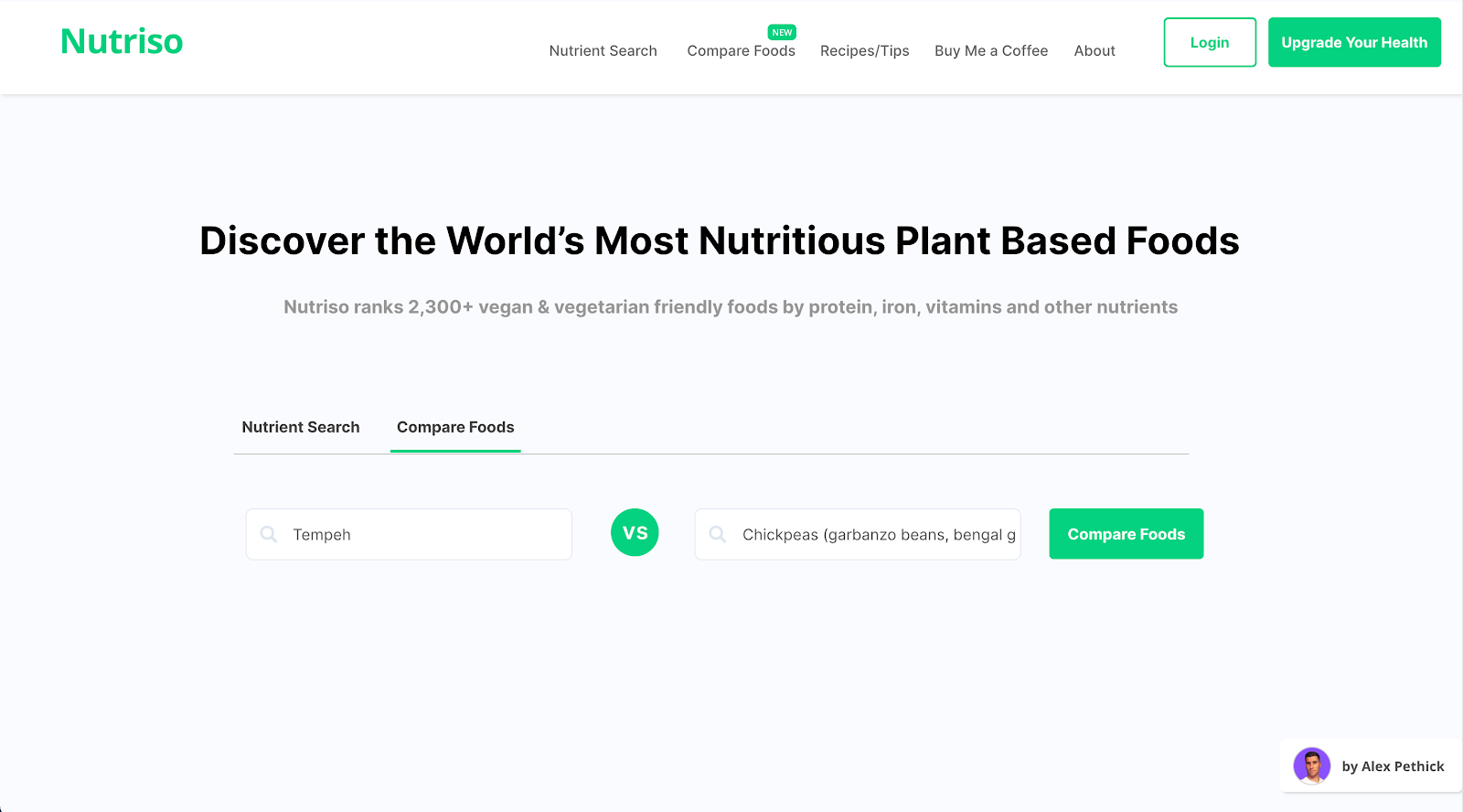Switch to the Nutrient Search tab
Viewport: 1463px width, 812px height.
tap(301, 427)
